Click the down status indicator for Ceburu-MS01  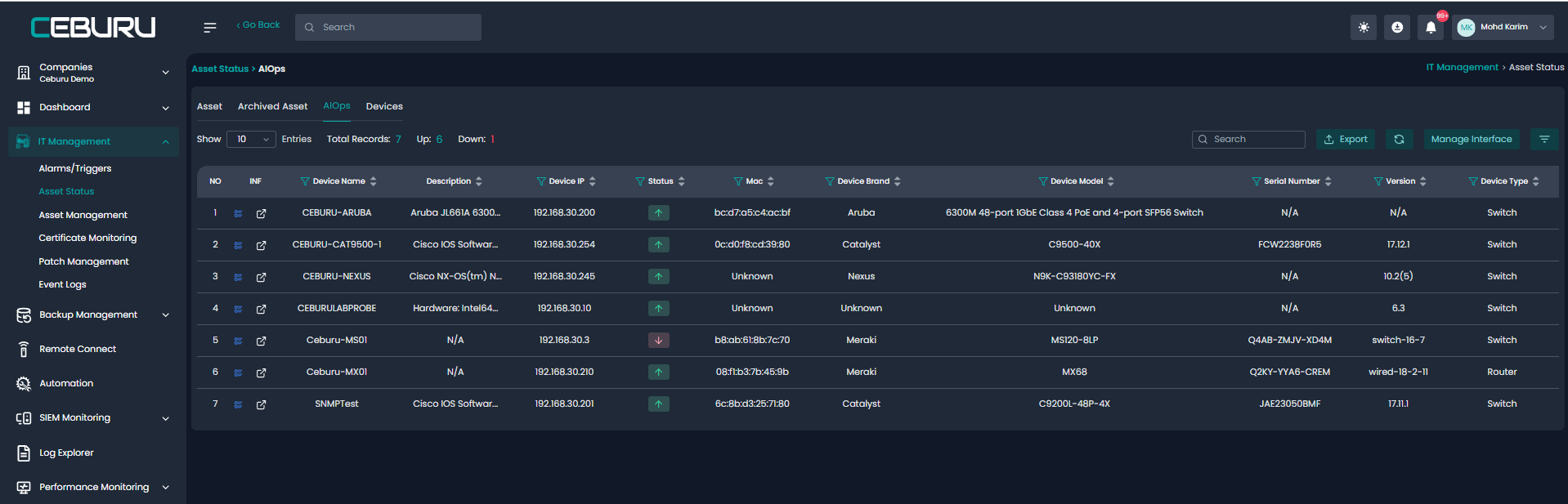659,341
